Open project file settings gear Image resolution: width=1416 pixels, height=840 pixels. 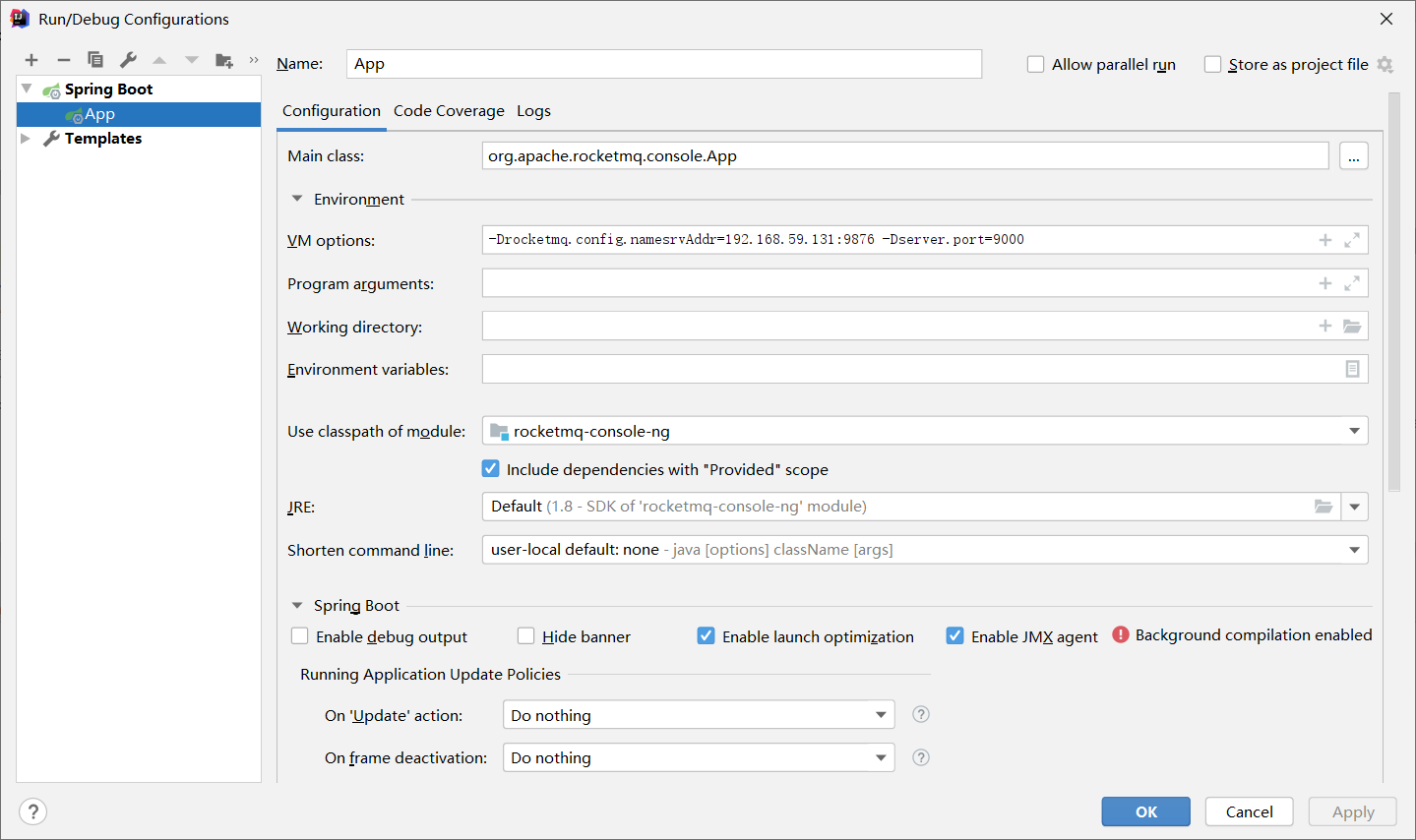[x=1385, y=64]
